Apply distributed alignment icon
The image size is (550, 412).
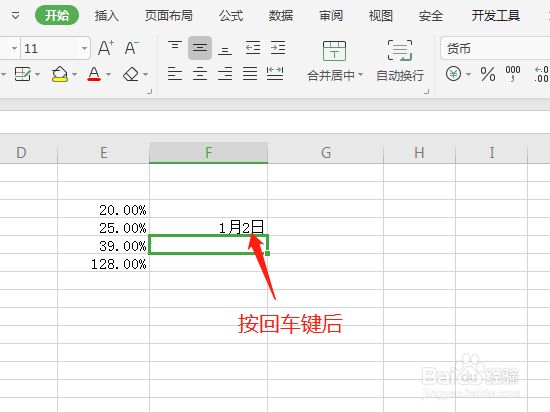[275, 74]
